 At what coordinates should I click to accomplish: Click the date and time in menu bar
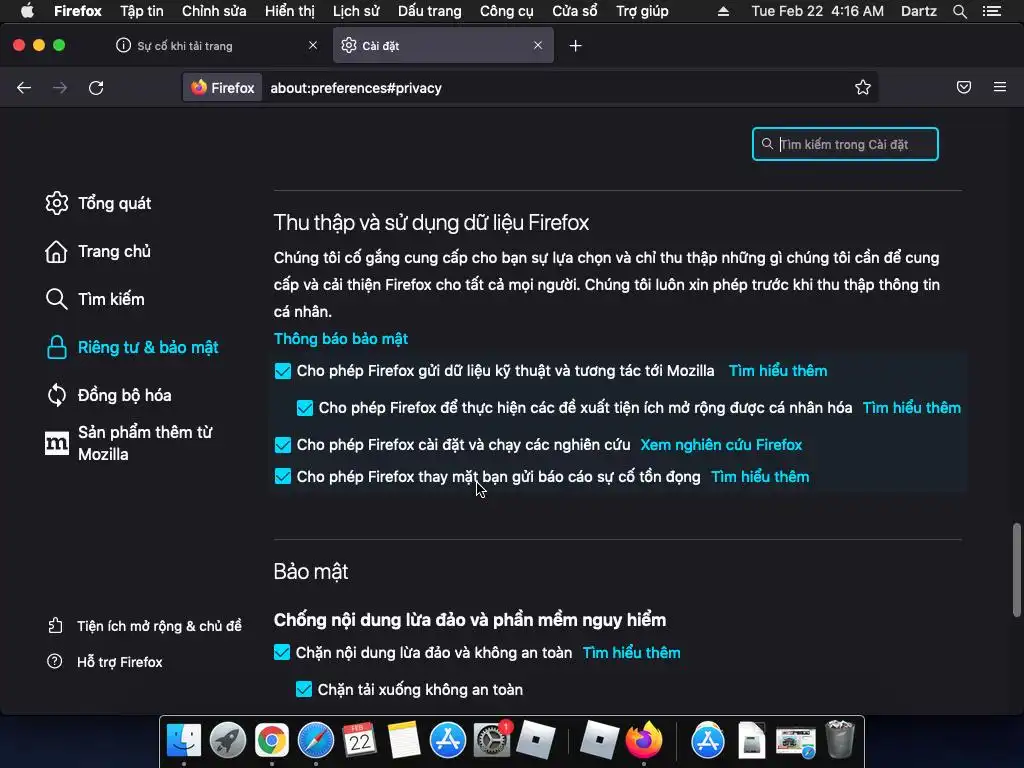(x=817, y=11)
